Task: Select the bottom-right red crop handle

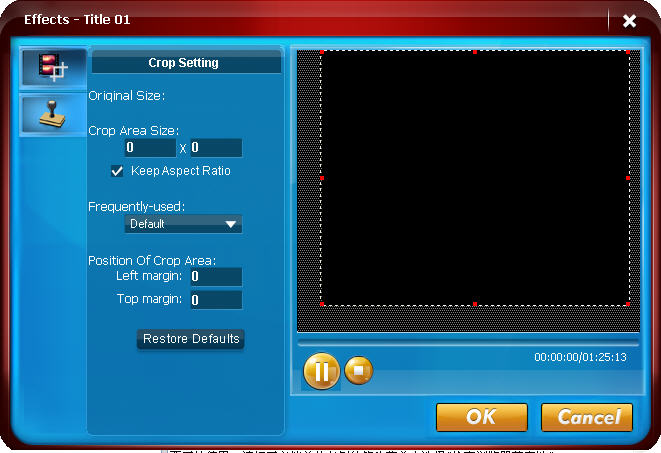Action: pyautogui.click(x=627, y=303)
